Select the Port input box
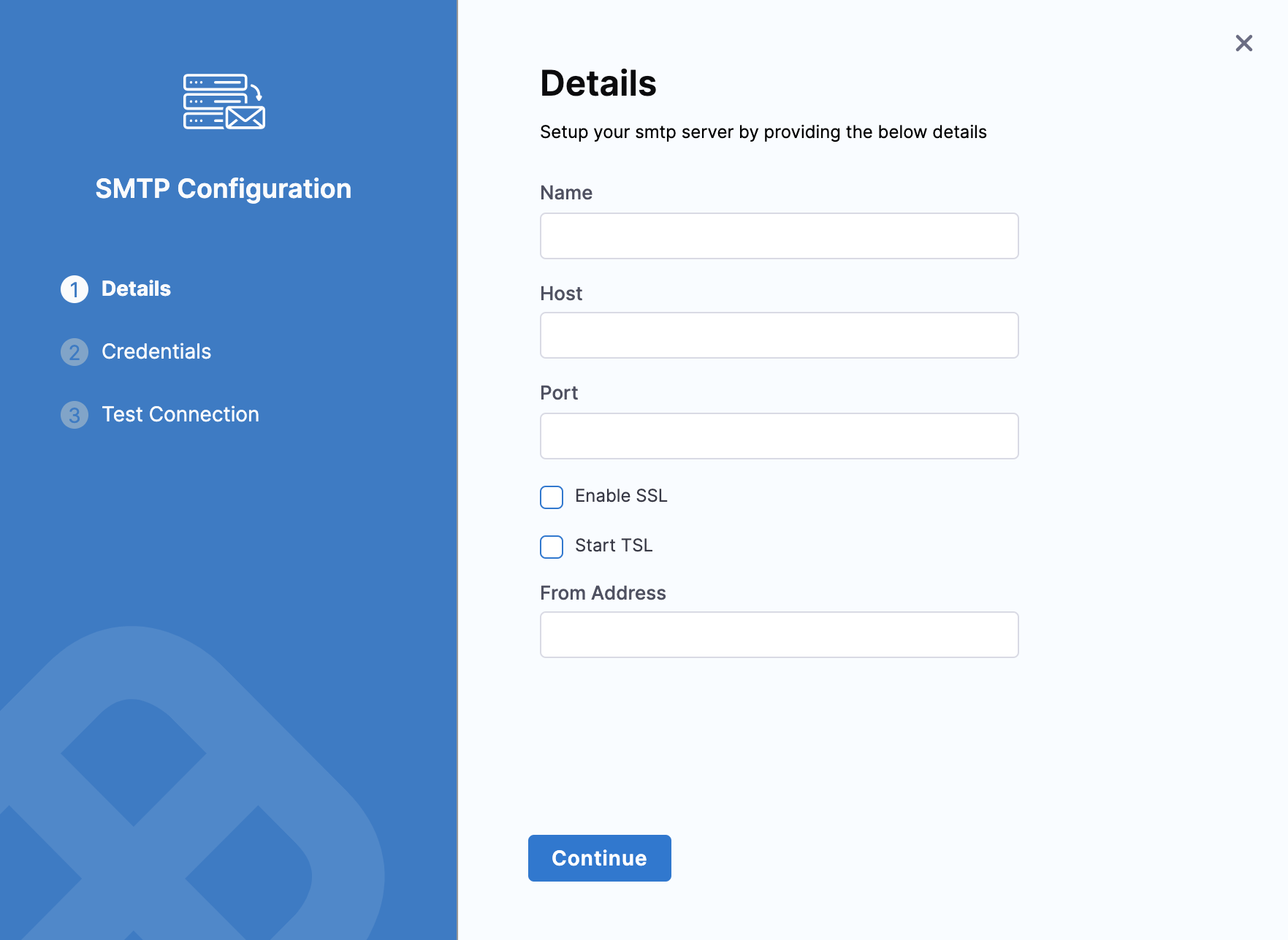1288x940 pixels. (x=779, y=436)
